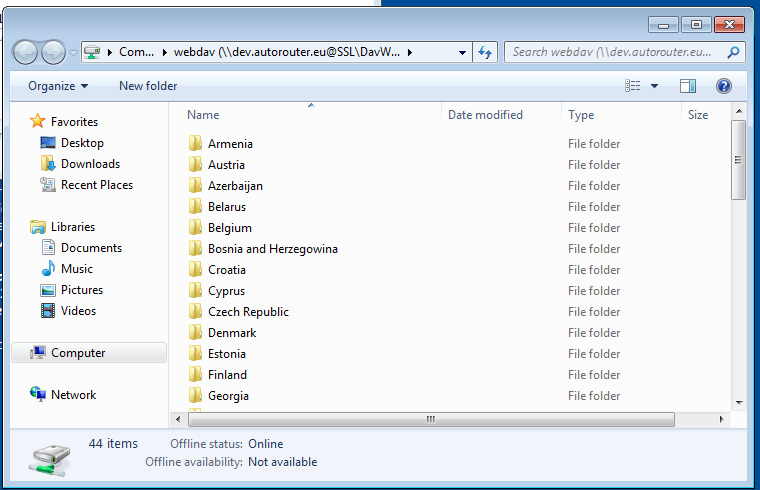760x490 pixels.
Task: Select the Armenia folder icon
Action: tap(195, 143)
